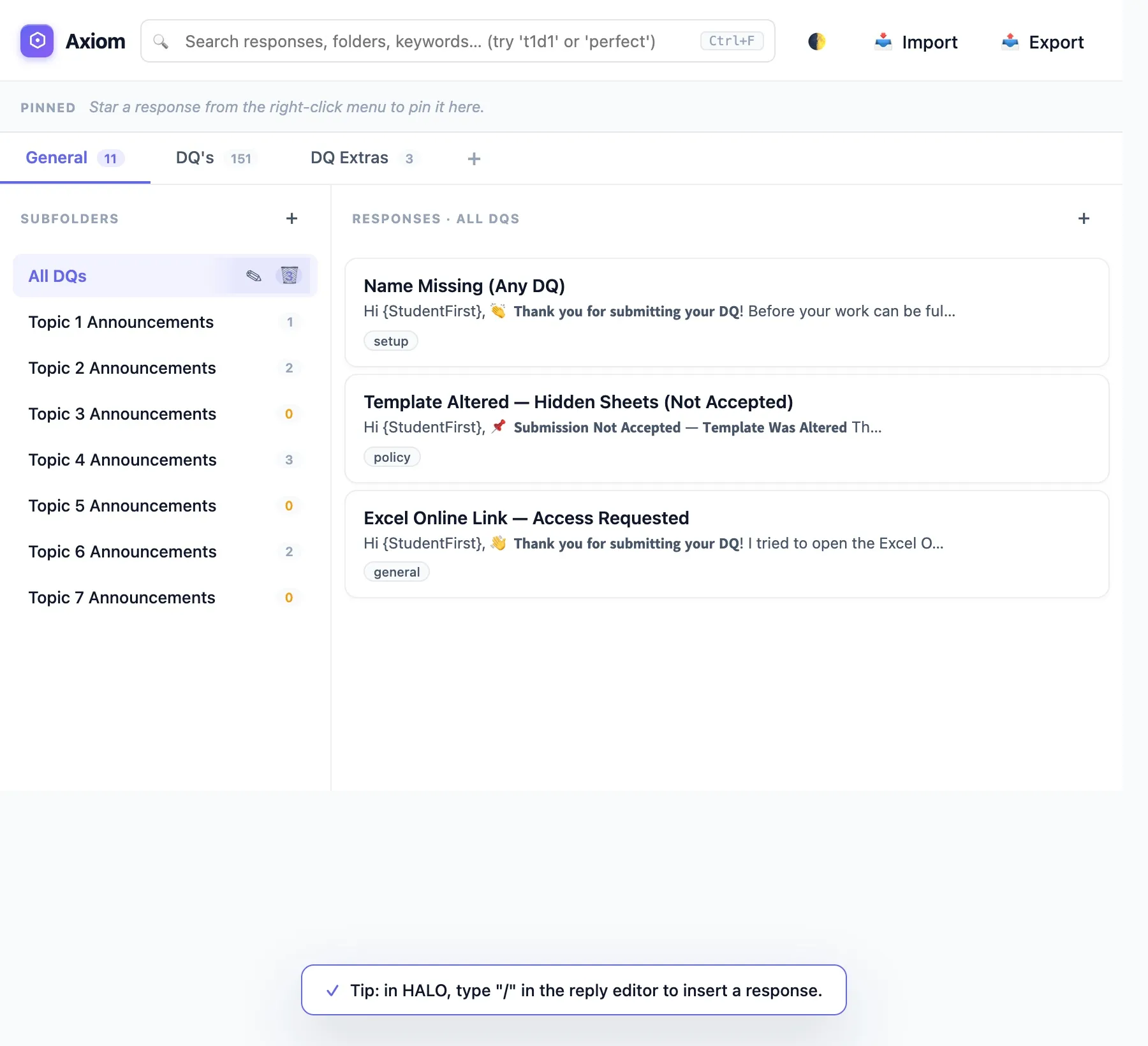This screenshot has height=1046, width=1148.
Task: Open the Export button
Action: coord(1043,41)
